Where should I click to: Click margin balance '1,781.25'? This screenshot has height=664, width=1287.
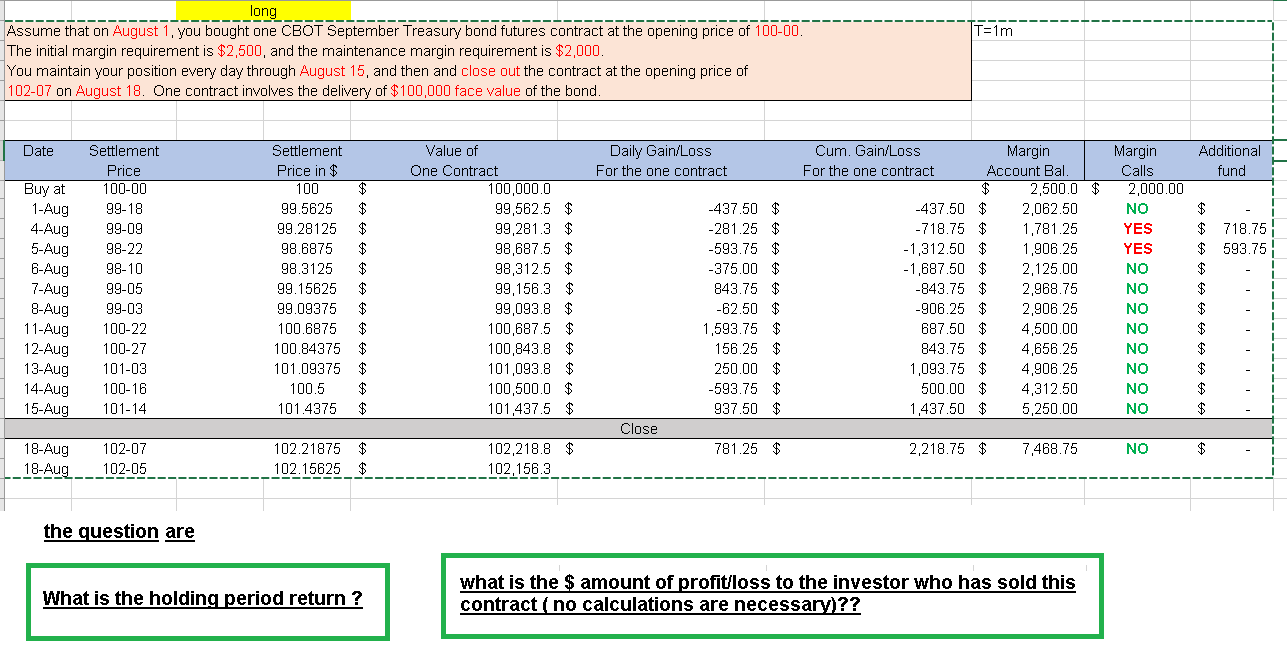(x=1049, y=229)
